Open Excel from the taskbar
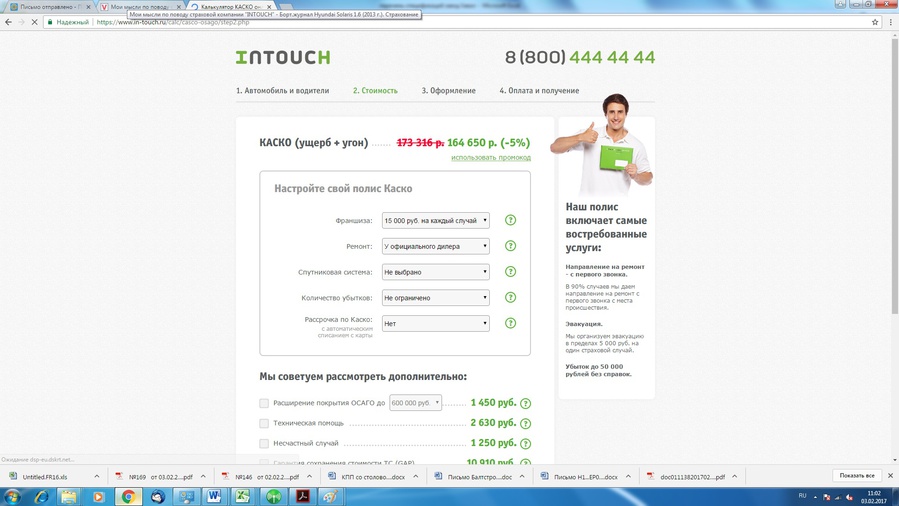This screenshot has height=506, width=899. (x=243, y=496)
